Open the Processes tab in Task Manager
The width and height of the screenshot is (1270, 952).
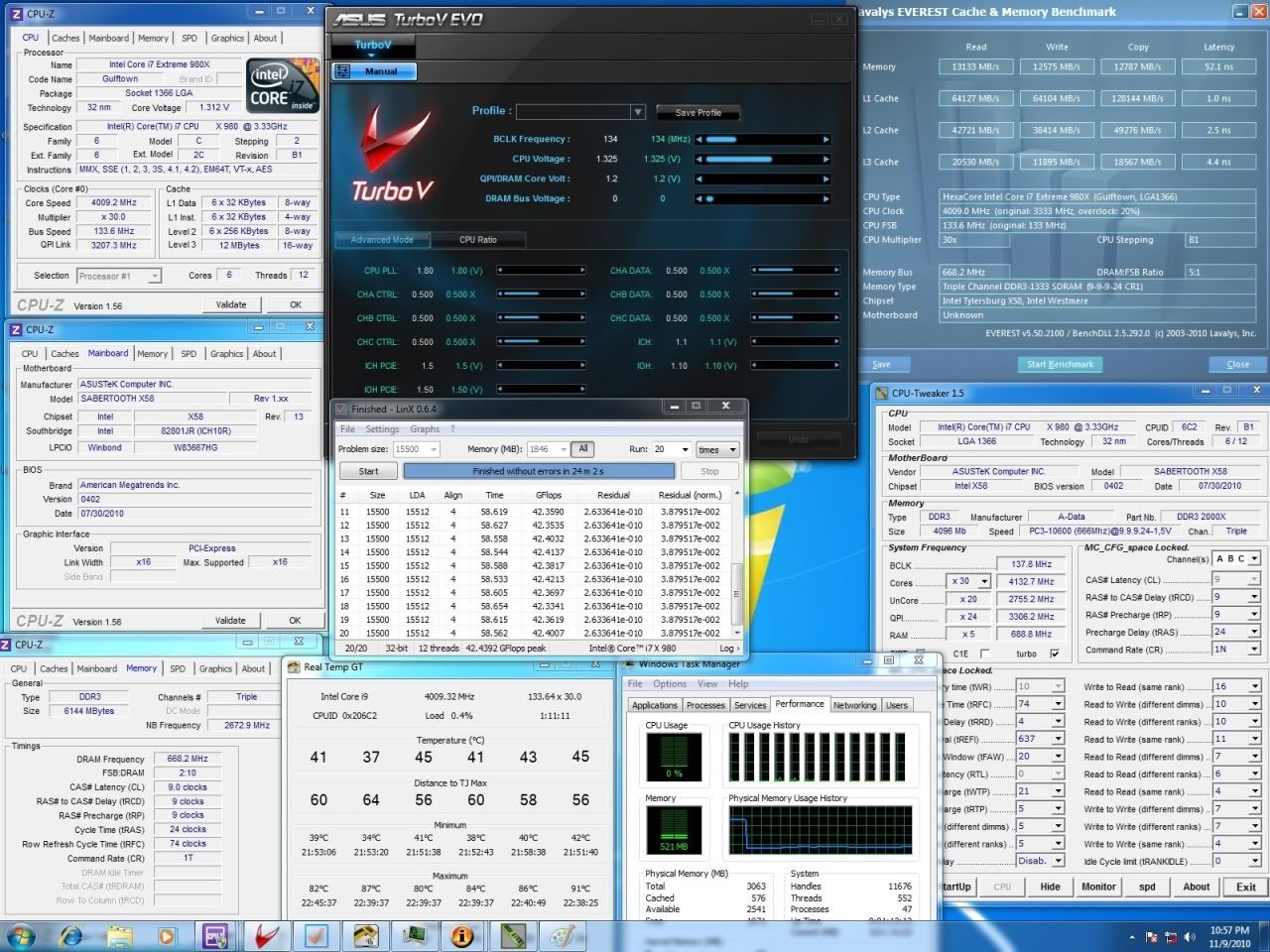705,705
